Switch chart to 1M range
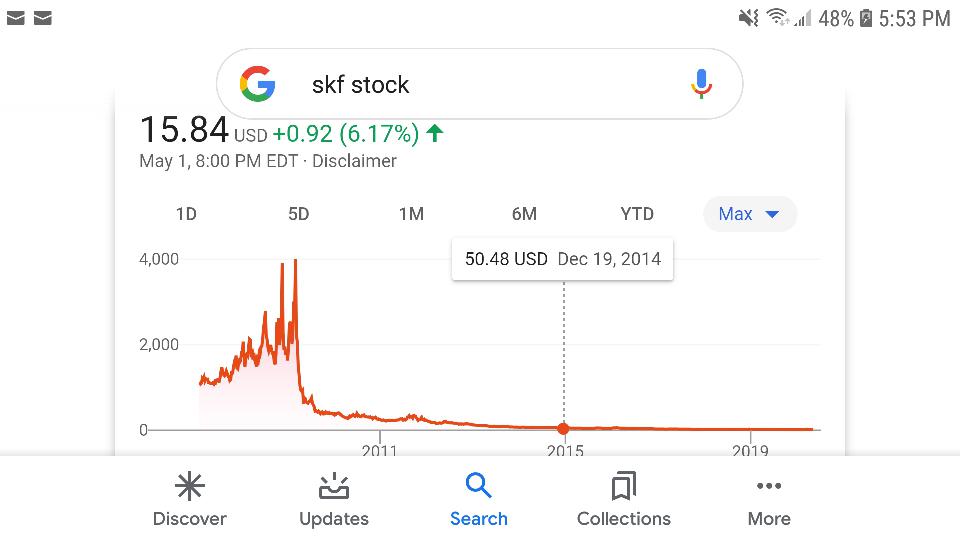 (411, 214)
